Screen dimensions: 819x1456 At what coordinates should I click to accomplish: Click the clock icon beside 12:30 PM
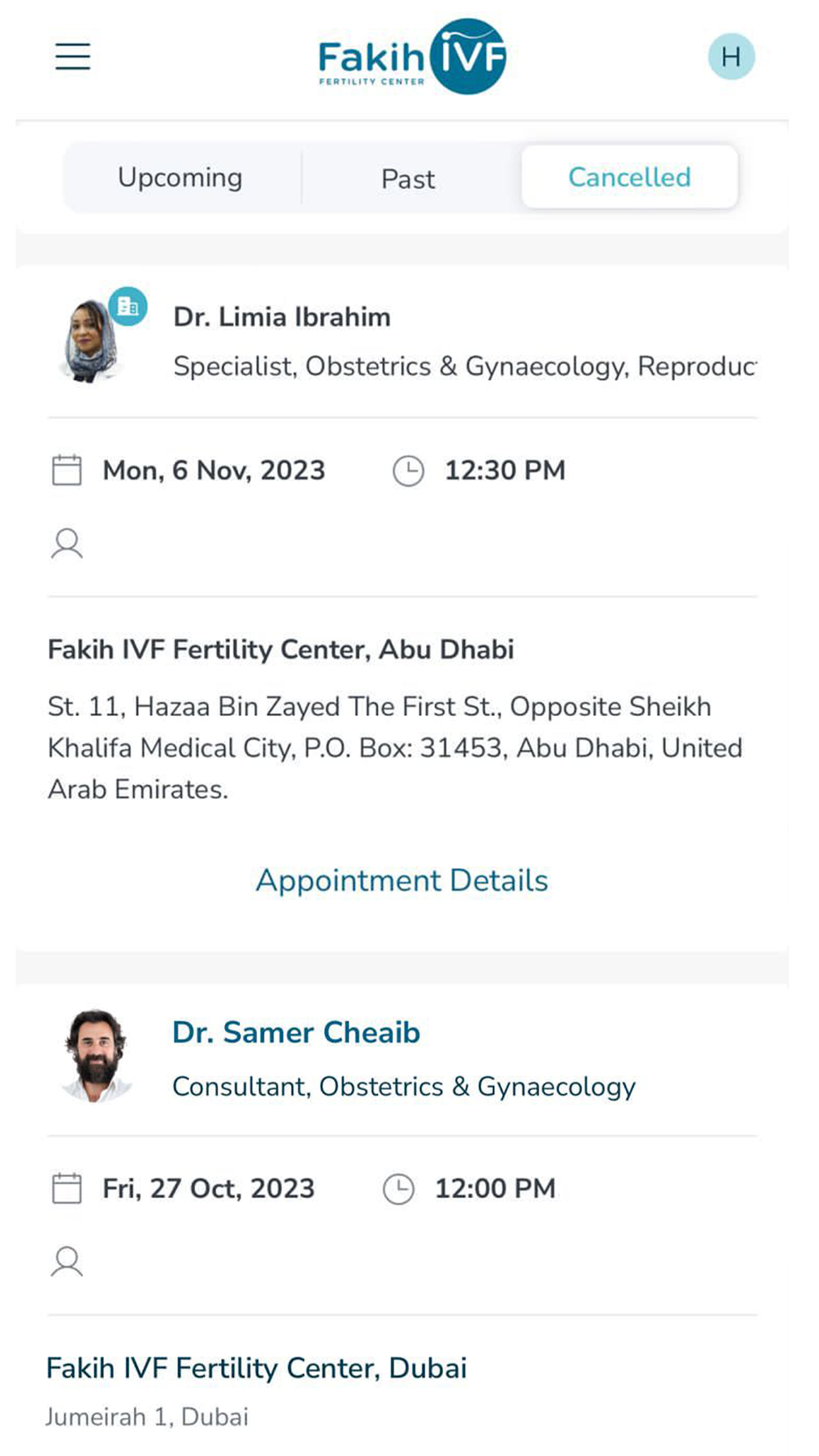408,471
